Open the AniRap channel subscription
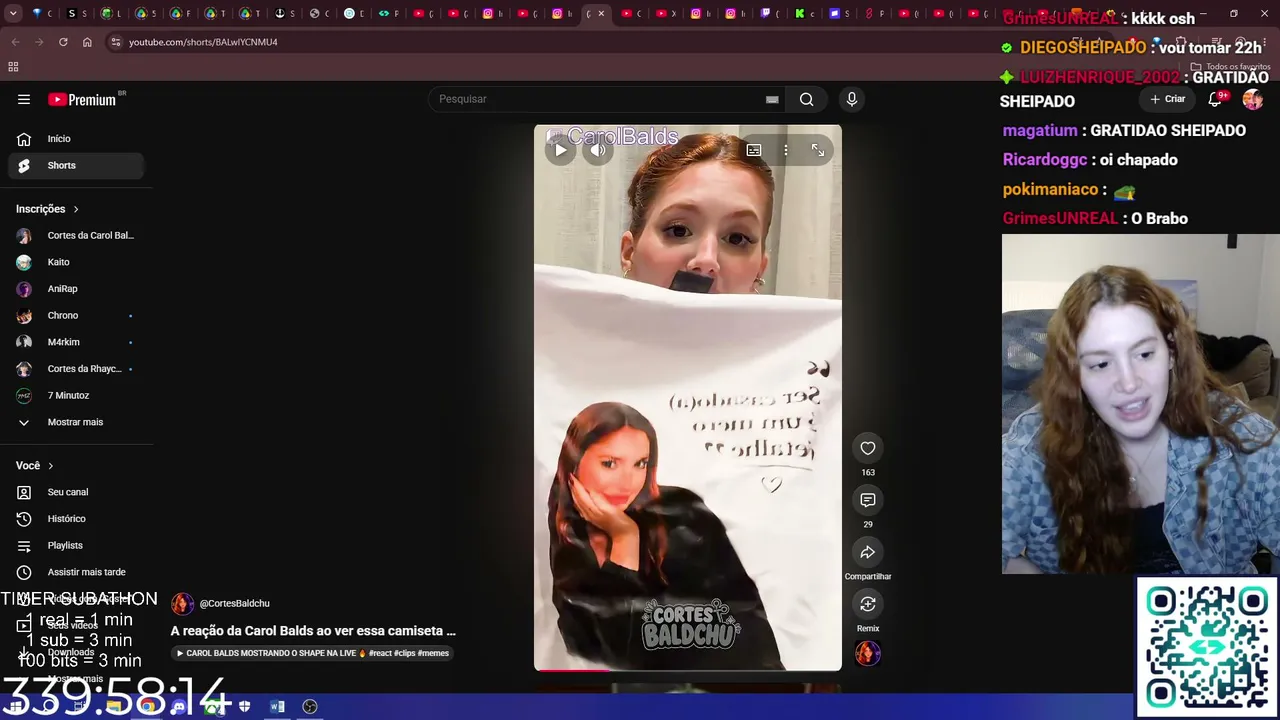 (x=76, y=289)
